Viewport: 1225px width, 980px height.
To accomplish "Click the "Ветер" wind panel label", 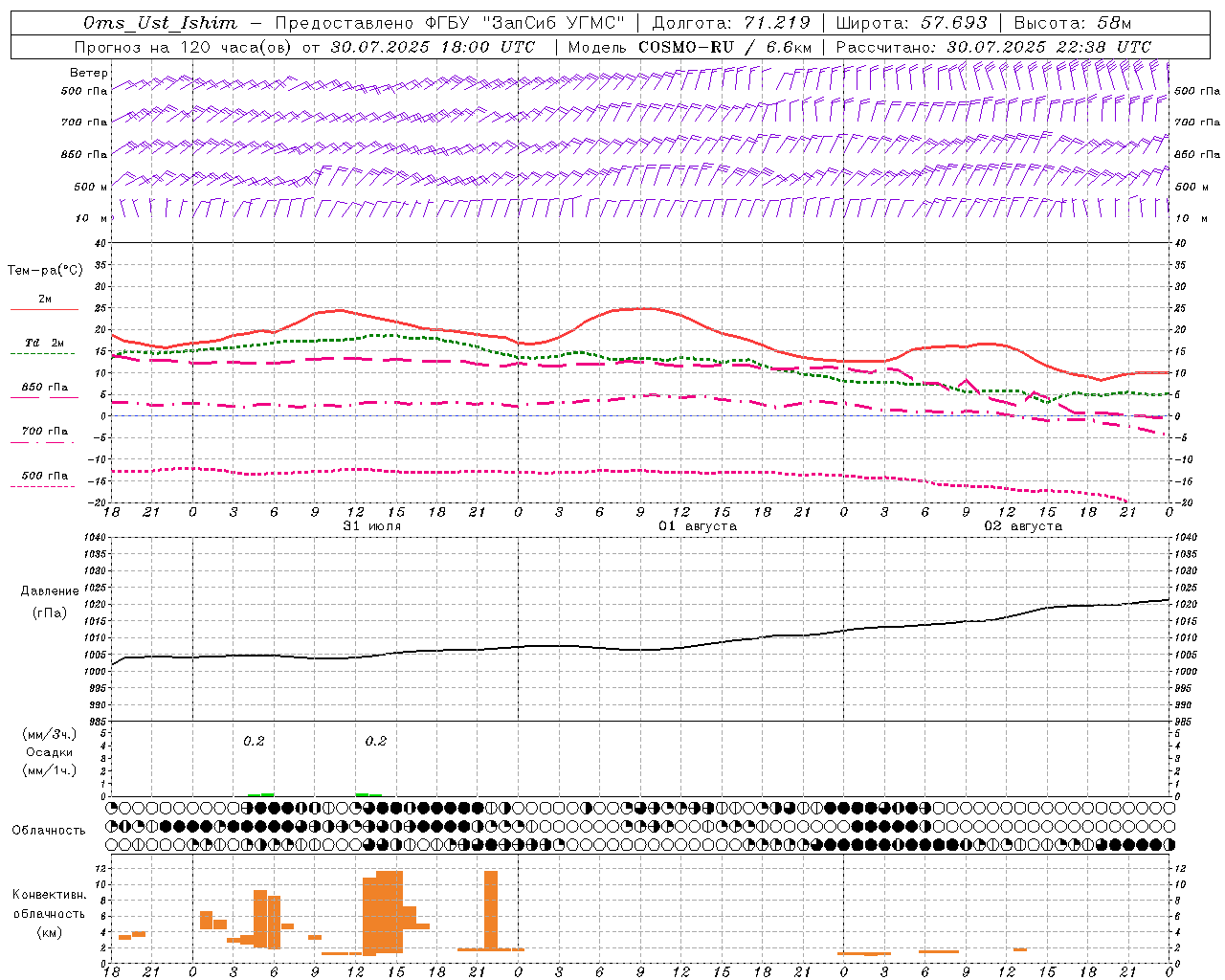I will (x=88, y=73).
